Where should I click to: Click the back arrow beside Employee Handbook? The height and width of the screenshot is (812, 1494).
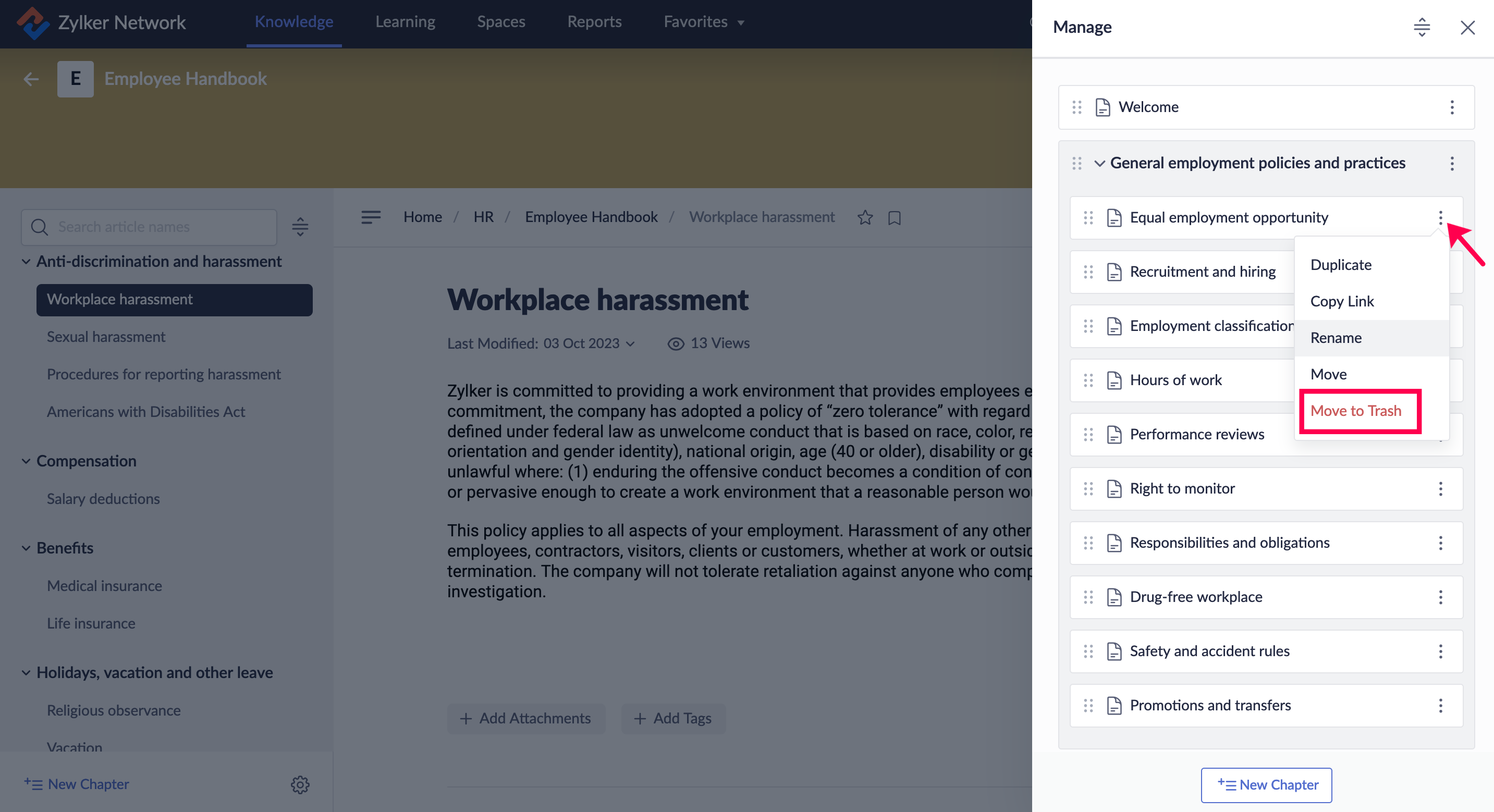(31, 79)
